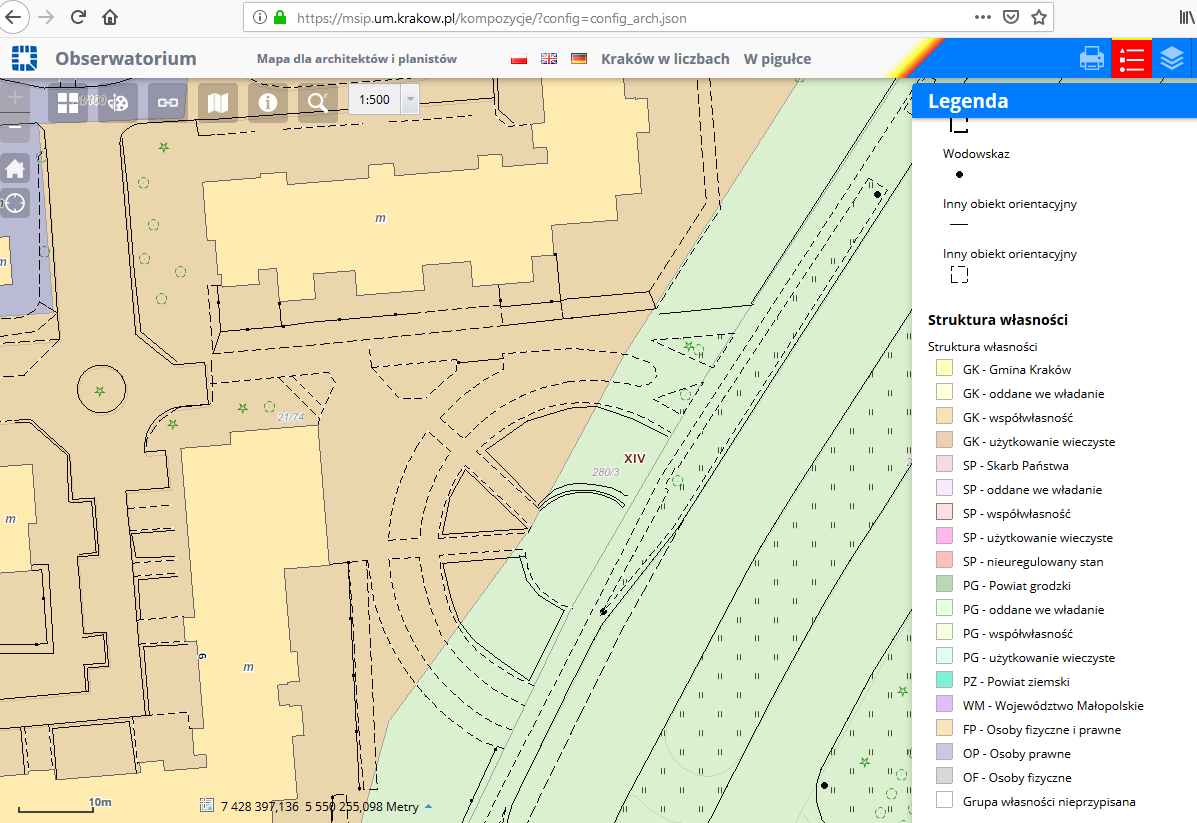Viewport: 1197px width, 823px height.
Task: Open the browser library icon
Action: click(1186, 17)
